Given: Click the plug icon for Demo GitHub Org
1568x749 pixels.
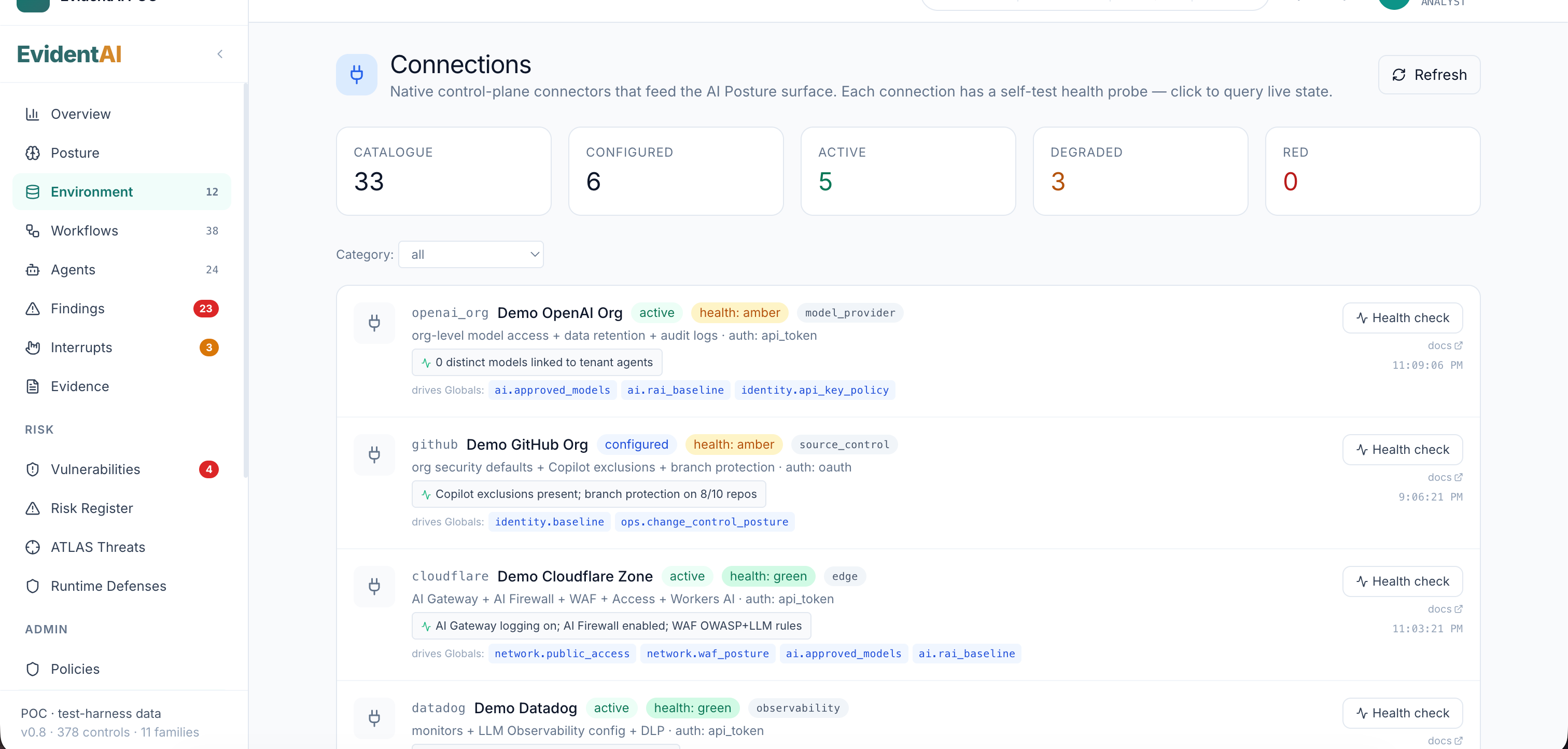Looking at the screenshot, I should pyautogui.click(x=374, y=455).
